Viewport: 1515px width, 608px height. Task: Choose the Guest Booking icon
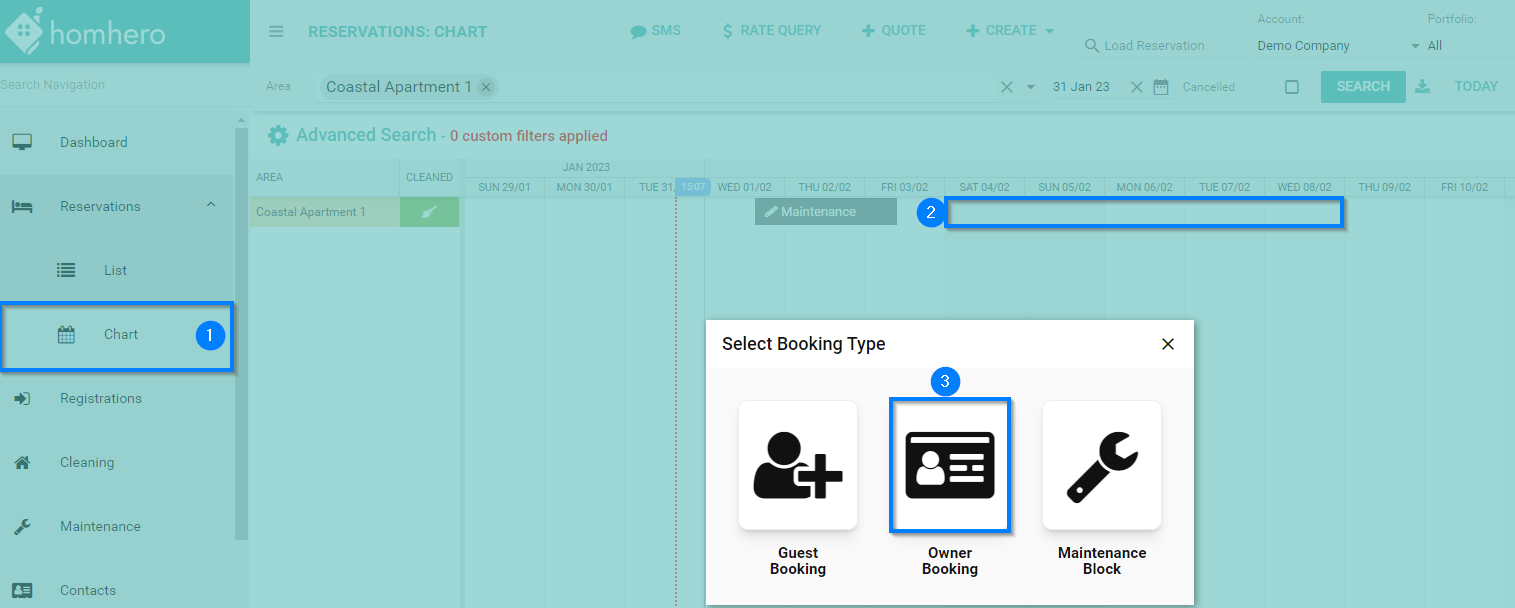click(x=797, y=466)
